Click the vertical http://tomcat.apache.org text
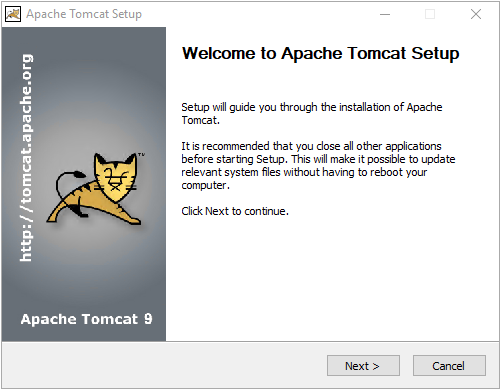This screenshot has height=389, width=500. 26,158
